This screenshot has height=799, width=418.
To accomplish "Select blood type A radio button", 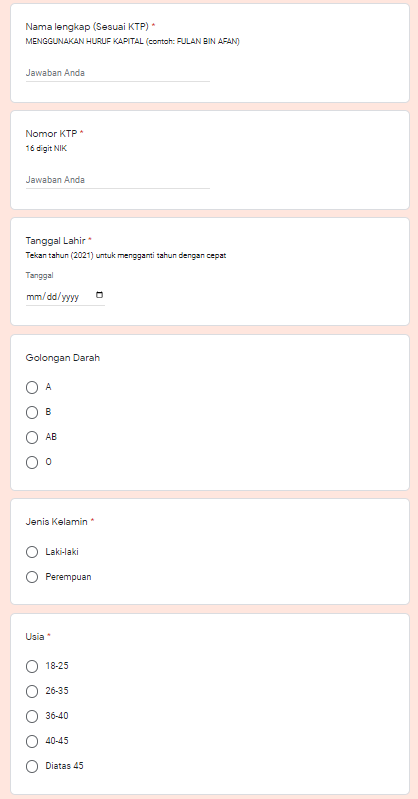I will (x=32, y=388).
